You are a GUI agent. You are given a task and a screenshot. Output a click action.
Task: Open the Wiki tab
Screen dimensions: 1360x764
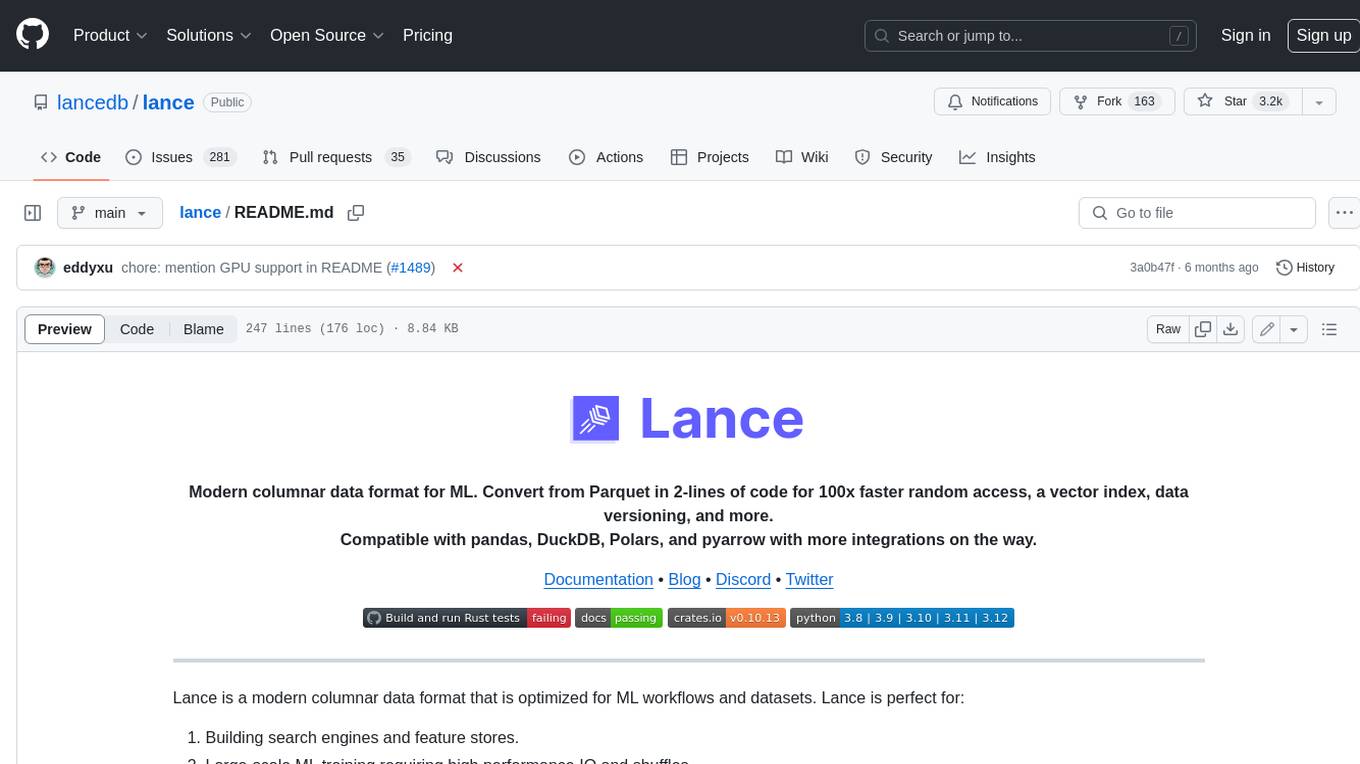(802, 157)
